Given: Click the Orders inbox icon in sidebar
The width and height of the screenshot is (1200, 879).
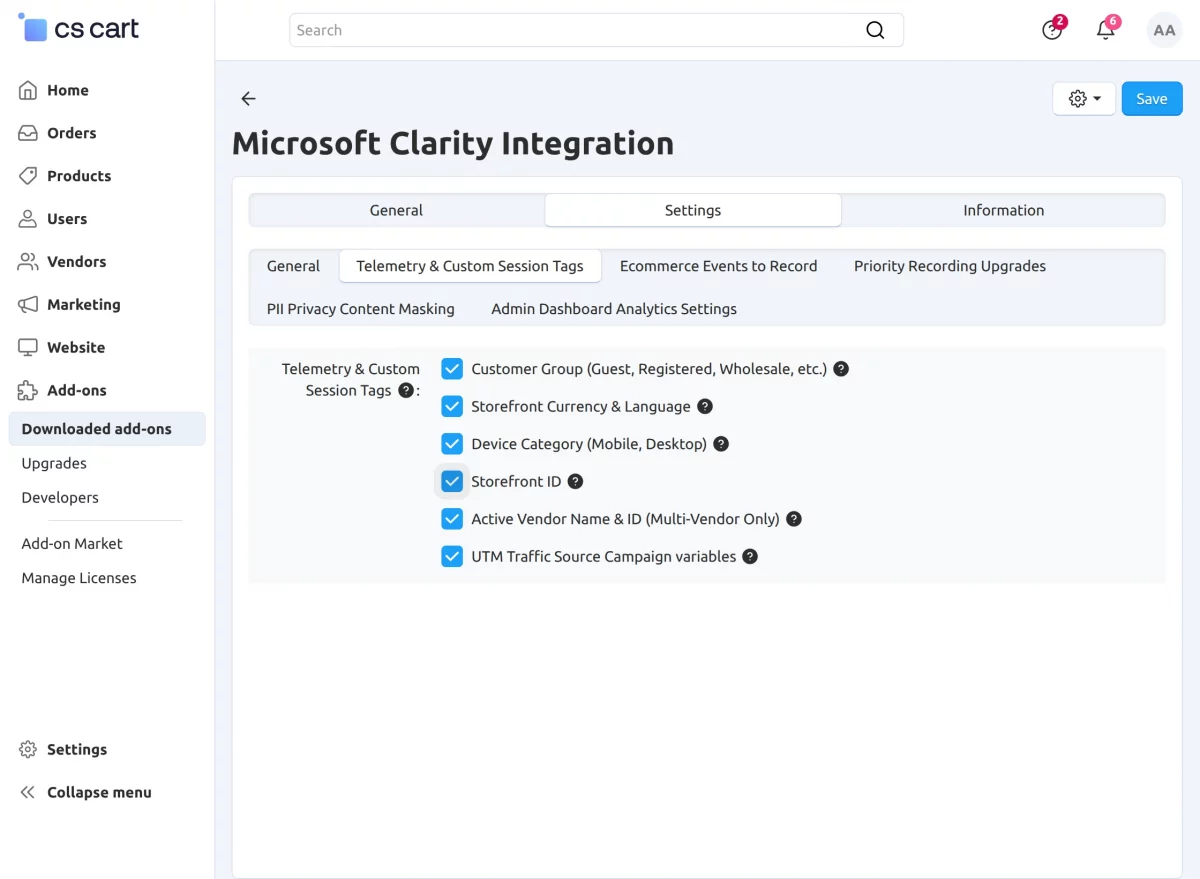Looking at the screenshot, I should (x=28, y=133).
